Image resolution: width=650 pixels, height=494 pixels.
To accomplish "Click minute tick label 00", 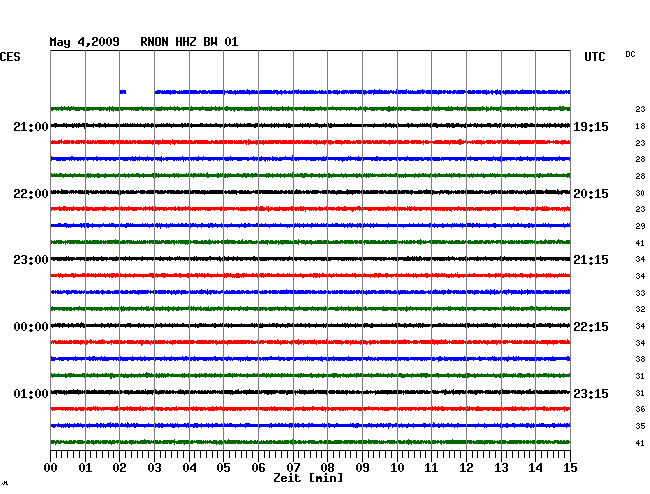I will (51, 468).
